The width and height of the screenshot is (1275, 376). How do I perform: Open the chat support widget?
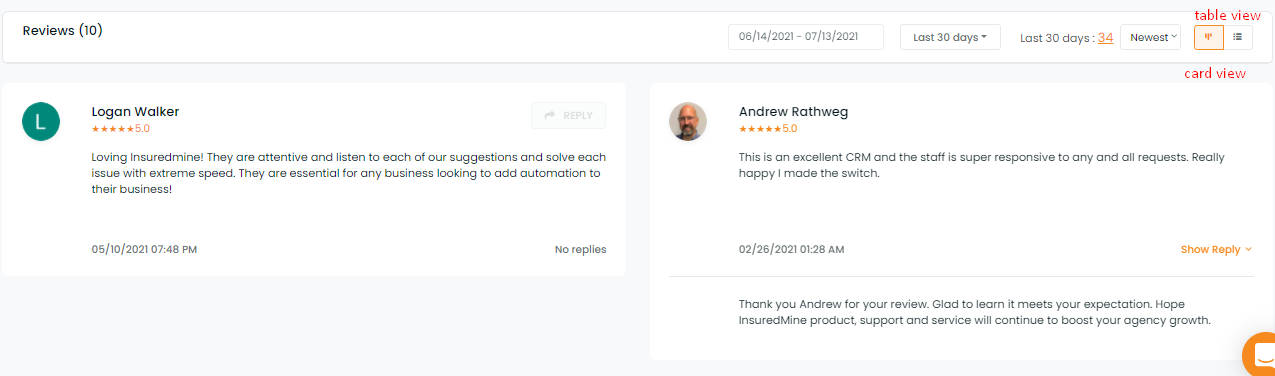point(1260,356)
